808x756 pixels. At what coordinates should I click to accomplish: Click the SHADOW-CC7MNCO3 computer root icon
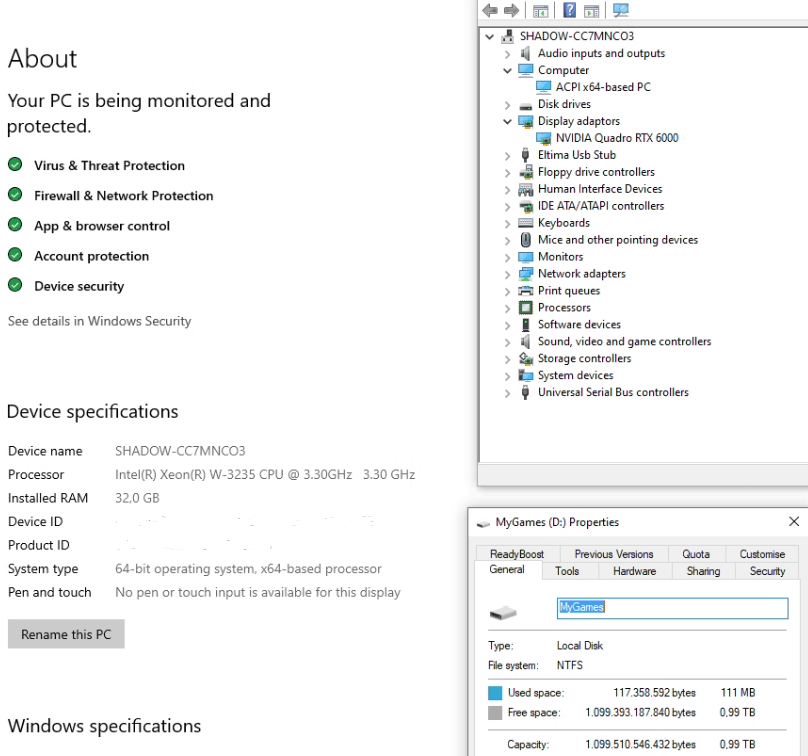(508, 36)
